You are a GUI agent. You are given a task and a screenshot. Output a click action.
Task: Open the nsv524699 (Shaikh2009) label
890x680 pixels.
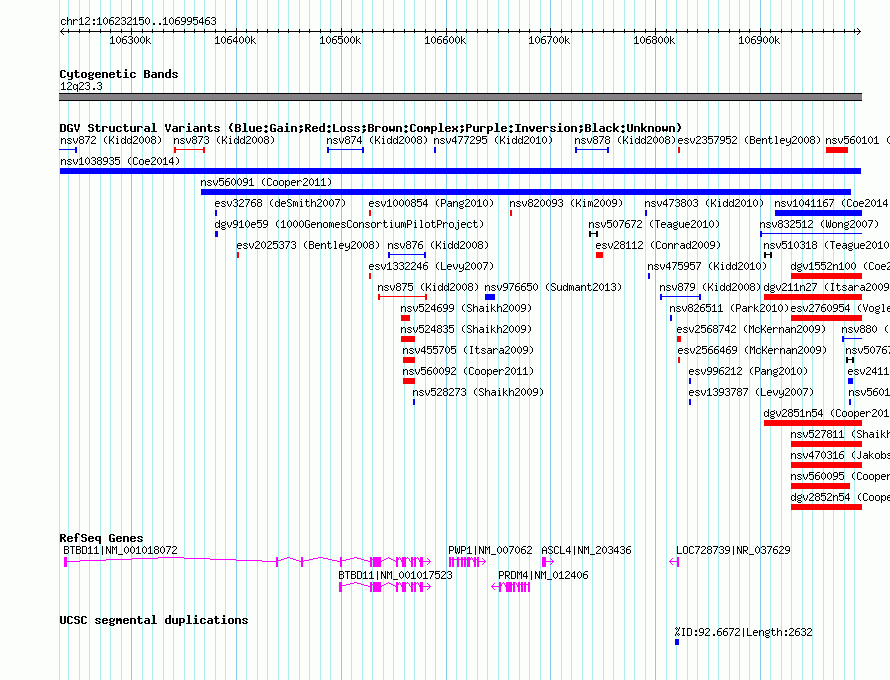(x=466, y=308)
